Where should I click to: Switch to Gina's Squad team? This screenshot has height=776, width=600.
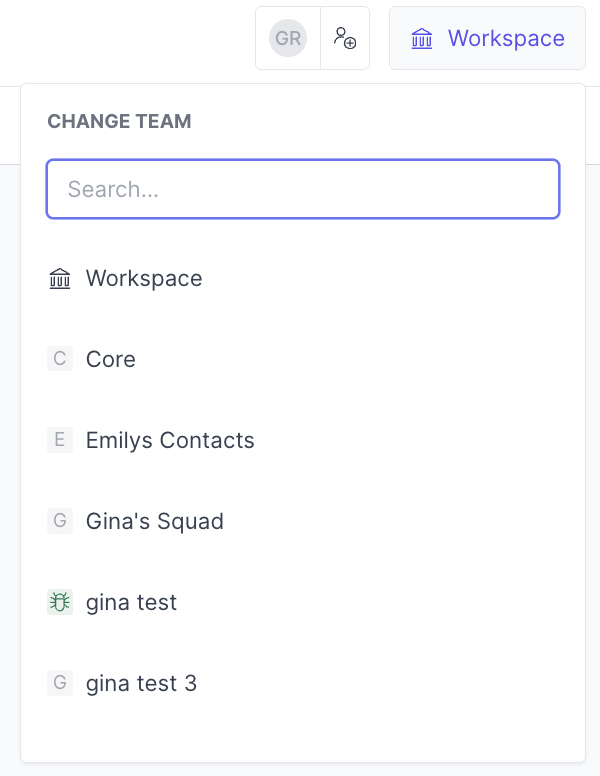(155, 521)
